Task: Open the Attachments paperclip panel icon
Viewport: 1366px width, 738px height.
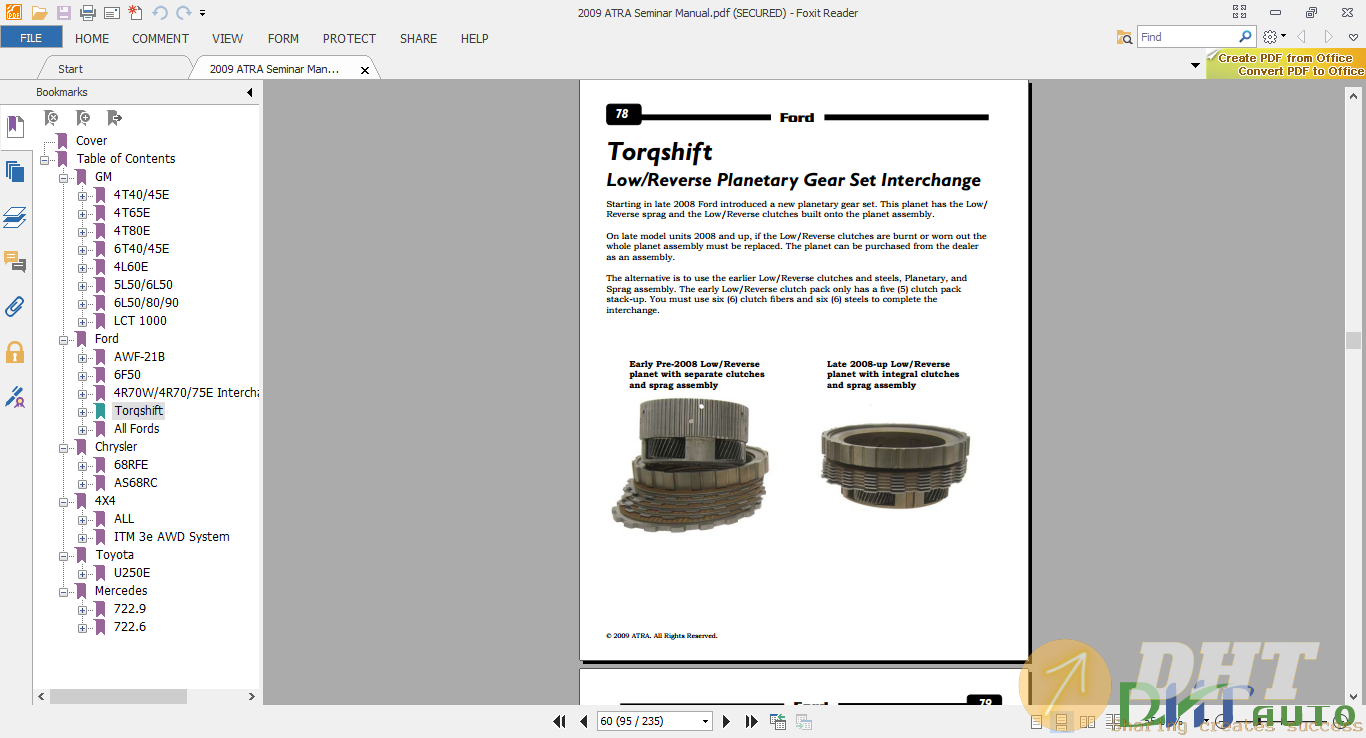Action: (15, 307)
